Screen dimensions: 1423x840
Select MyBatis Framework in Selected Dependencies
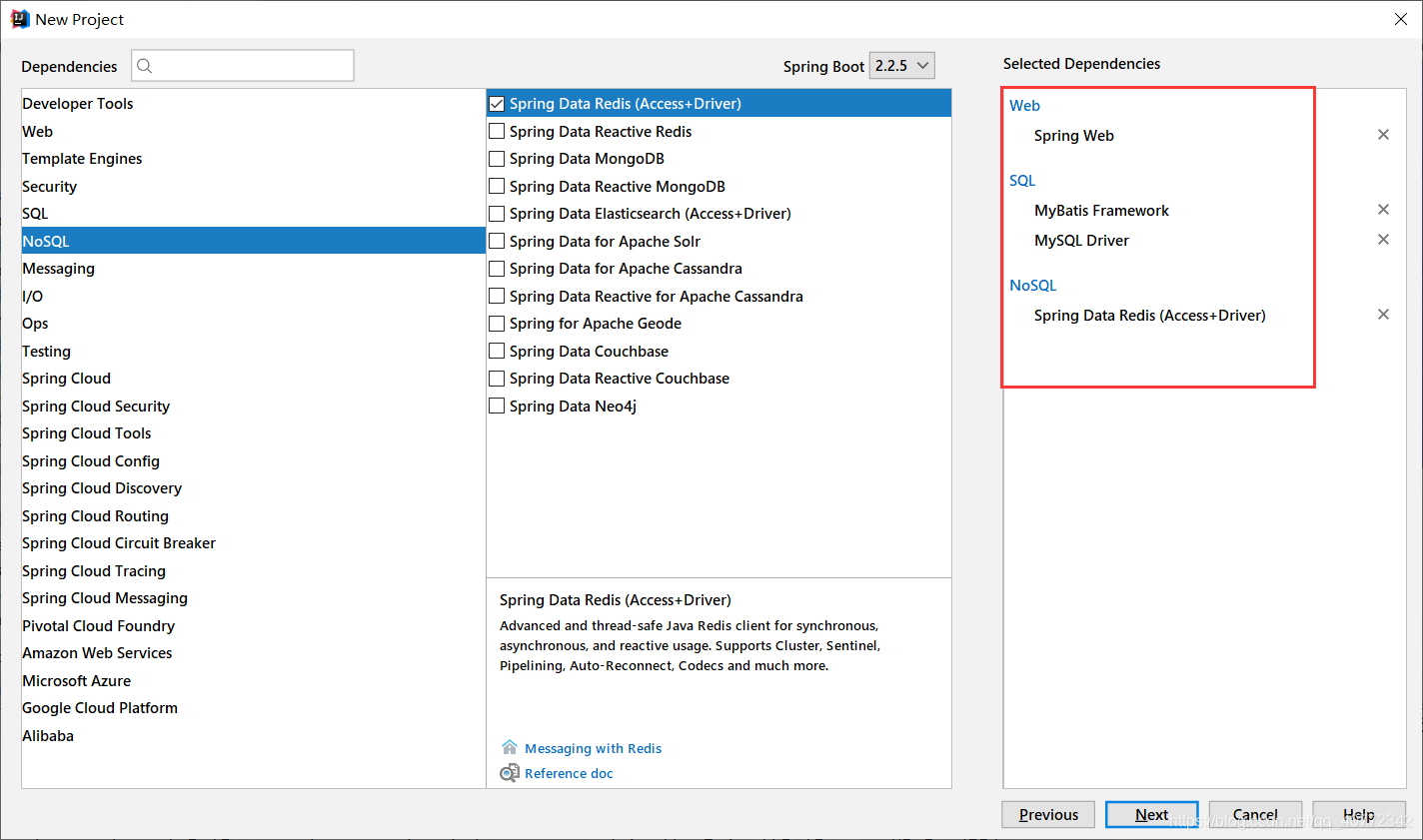pos(1101,211)
